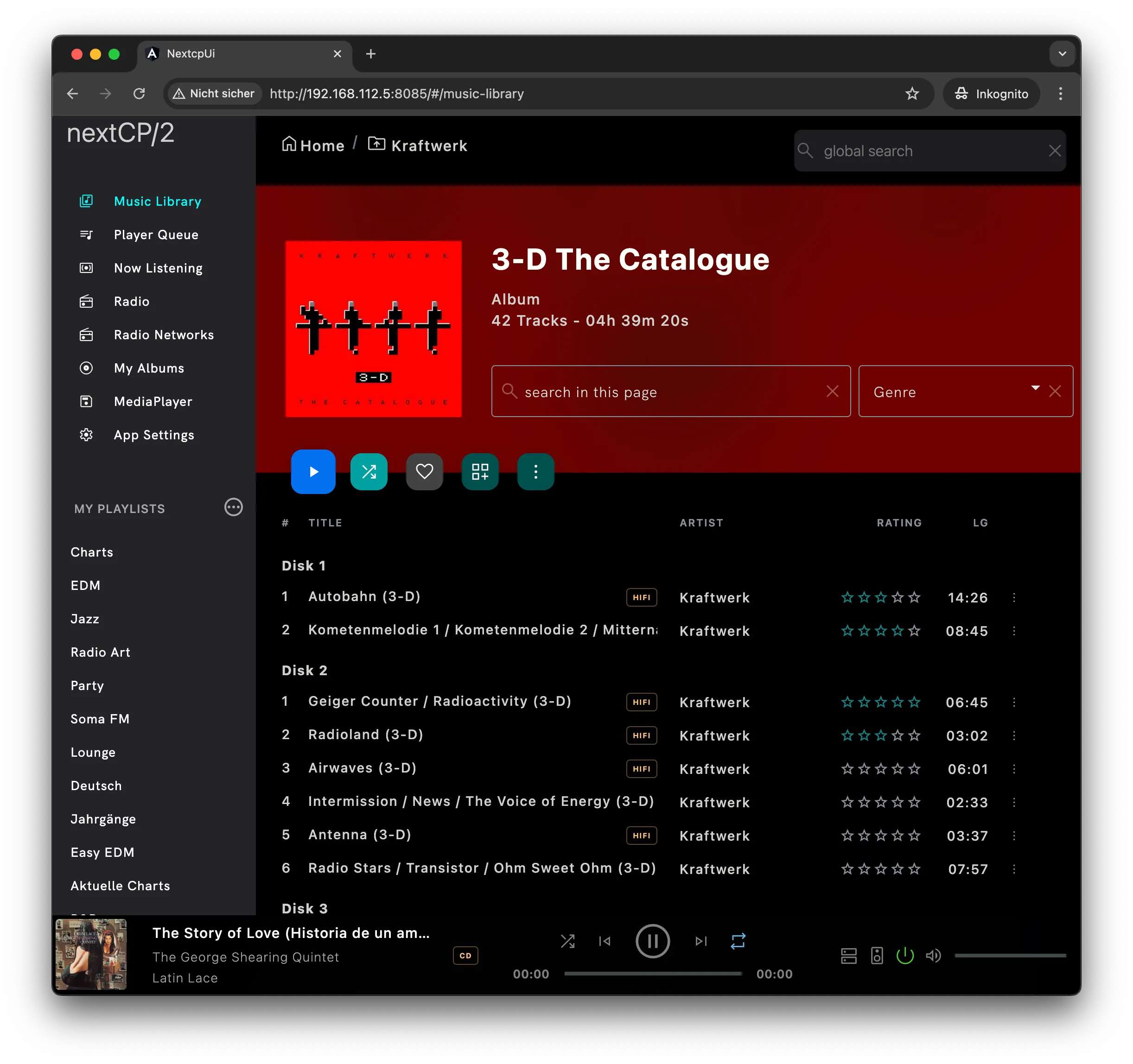Shuffle play the album with teal button
The height and width of the screenshot is (1064, 1133).
(369, 471)
